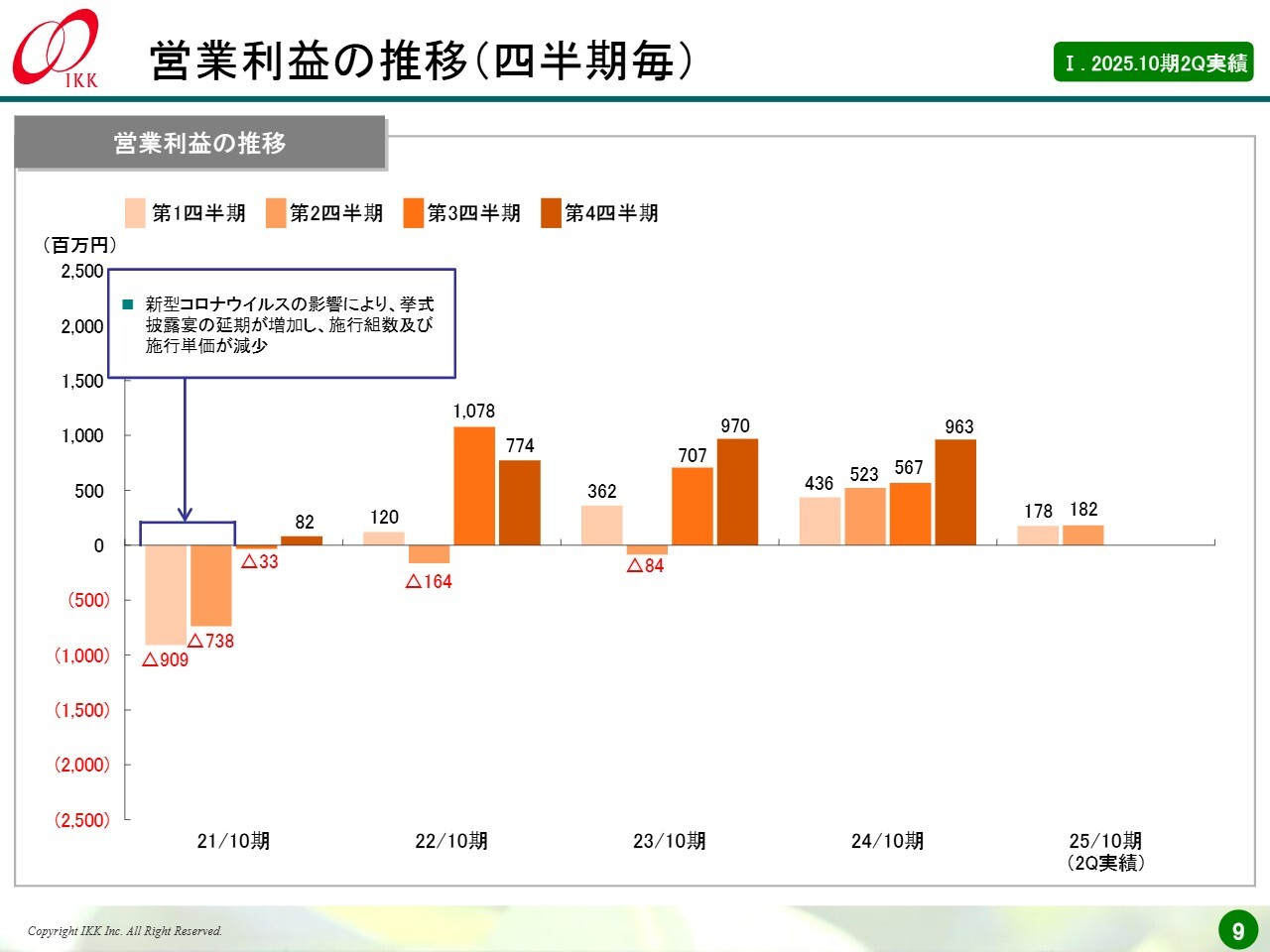The image size is (1270, 952).
Task: Click the green Ⅰ. 2025.10期2Q実績 badge
Action: point(1154,62)
